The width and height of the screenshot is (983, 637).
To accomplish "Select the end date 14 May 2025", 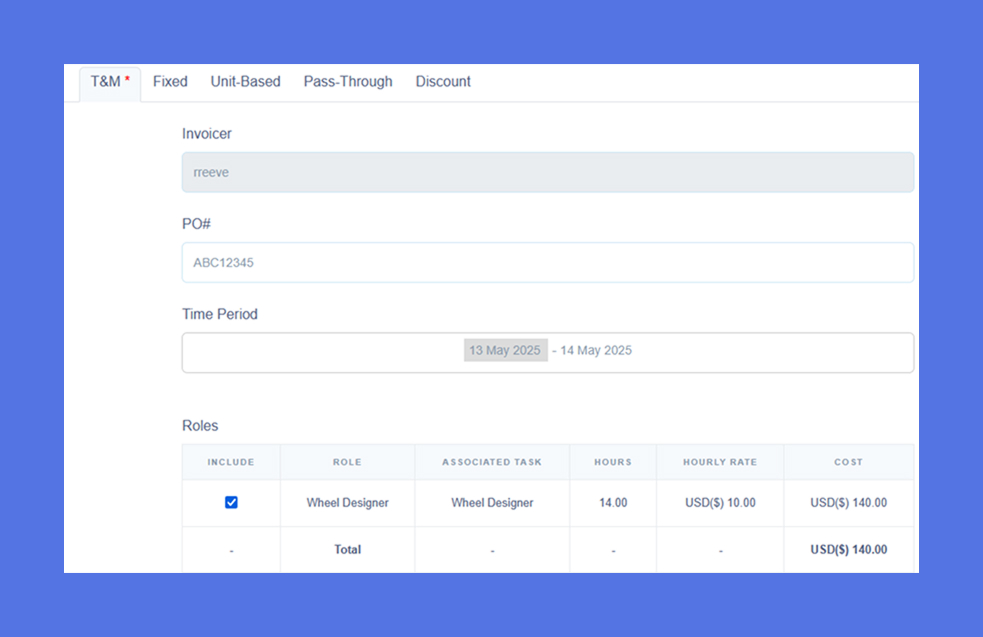I will tap(596, 351).
